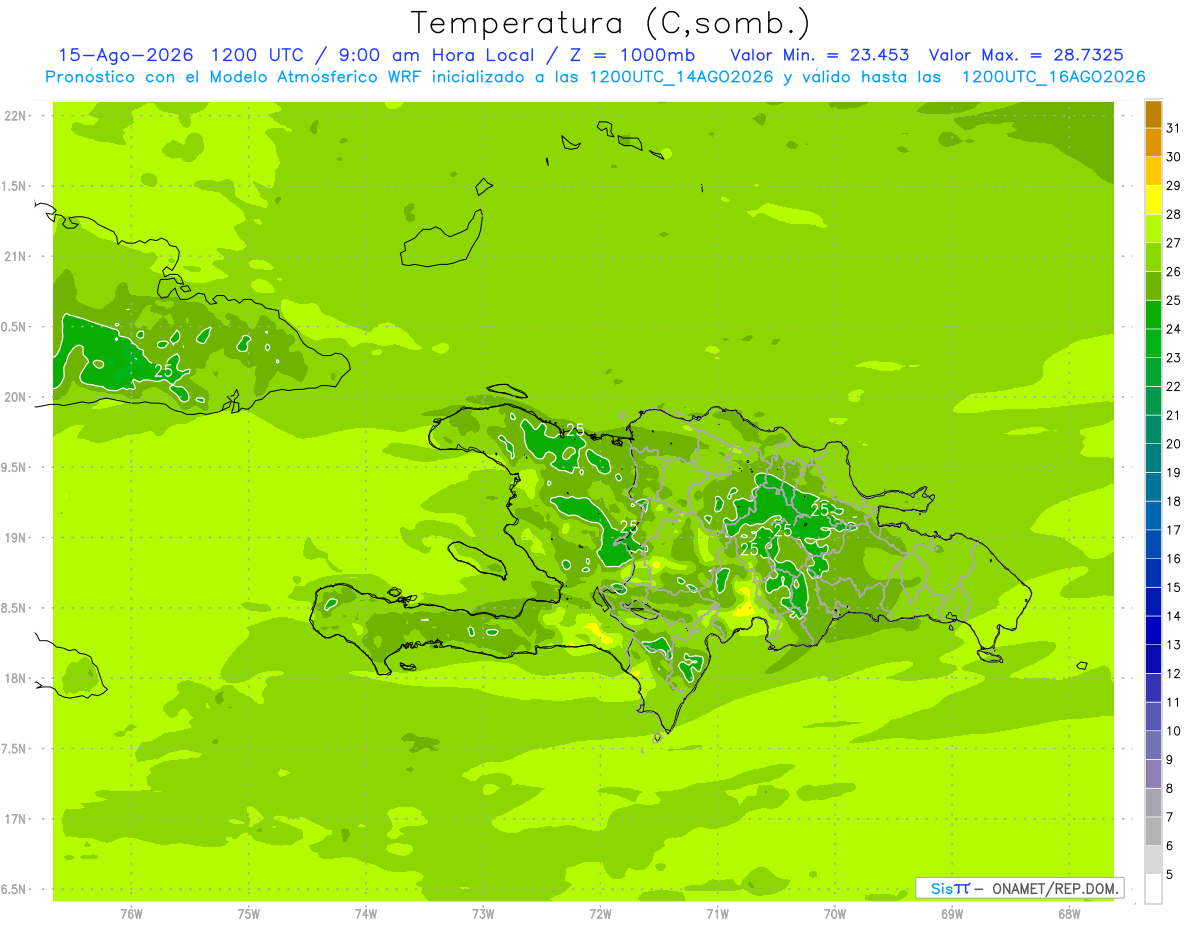The height and width of the screenshot is (927, 1200).
Task: Click legend value "5"
Action: [1169, 875]
